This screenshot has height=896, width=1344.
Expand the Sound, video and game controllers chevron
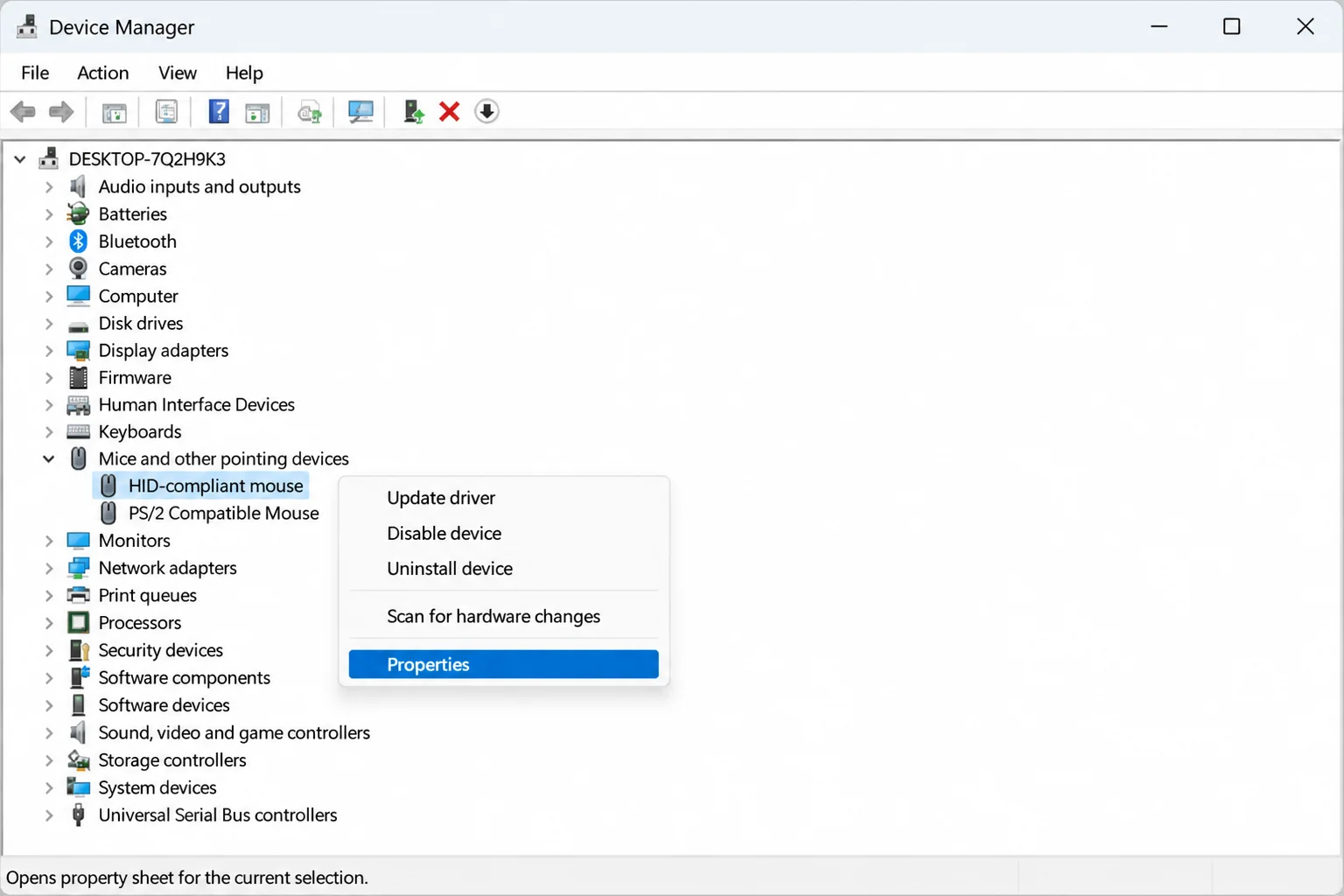49,733
